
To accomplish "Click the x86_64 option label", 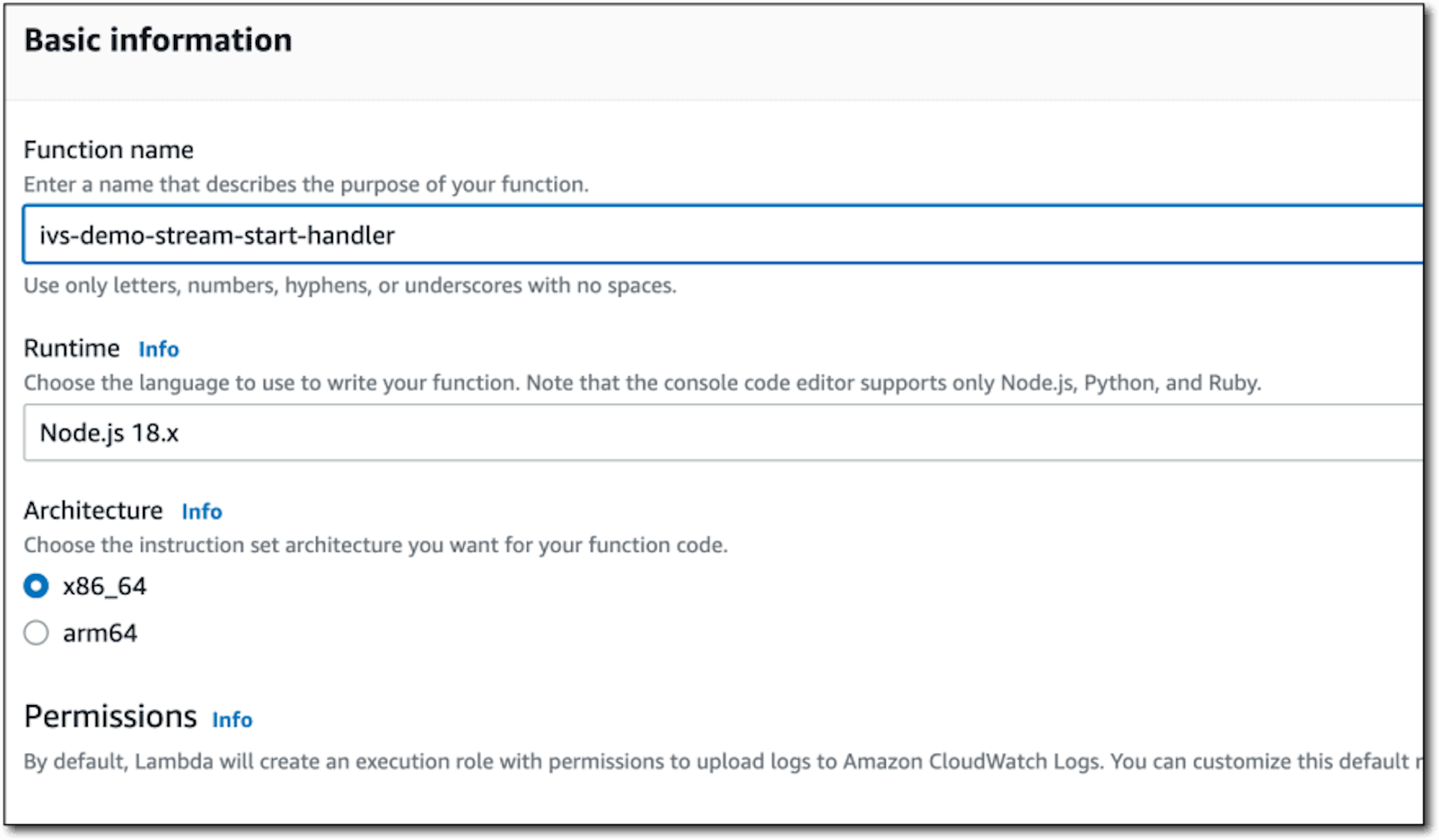I will 105,586.
